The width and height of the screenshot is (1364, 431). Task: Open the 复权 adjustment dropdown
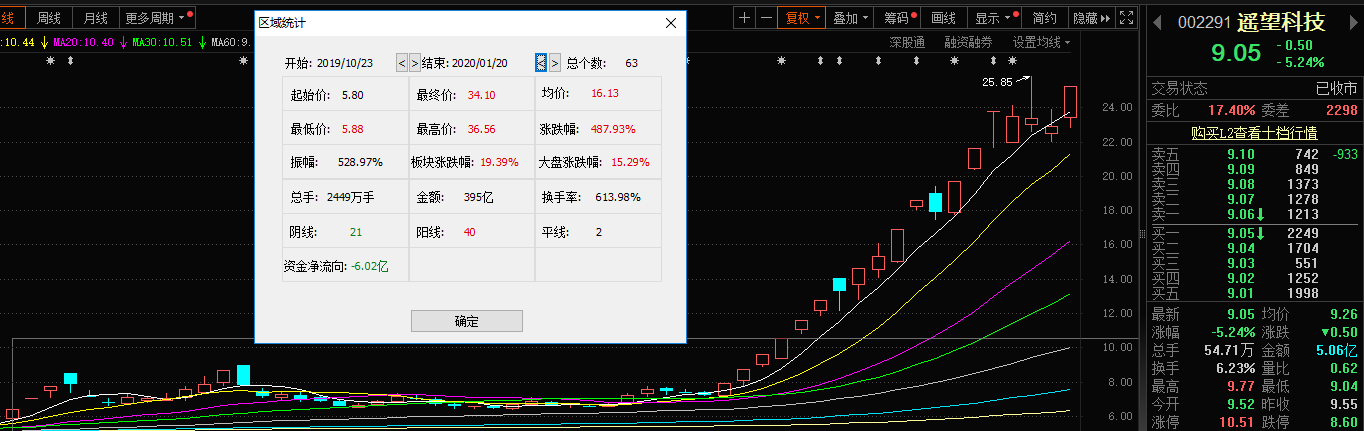(x=802, y=17)
